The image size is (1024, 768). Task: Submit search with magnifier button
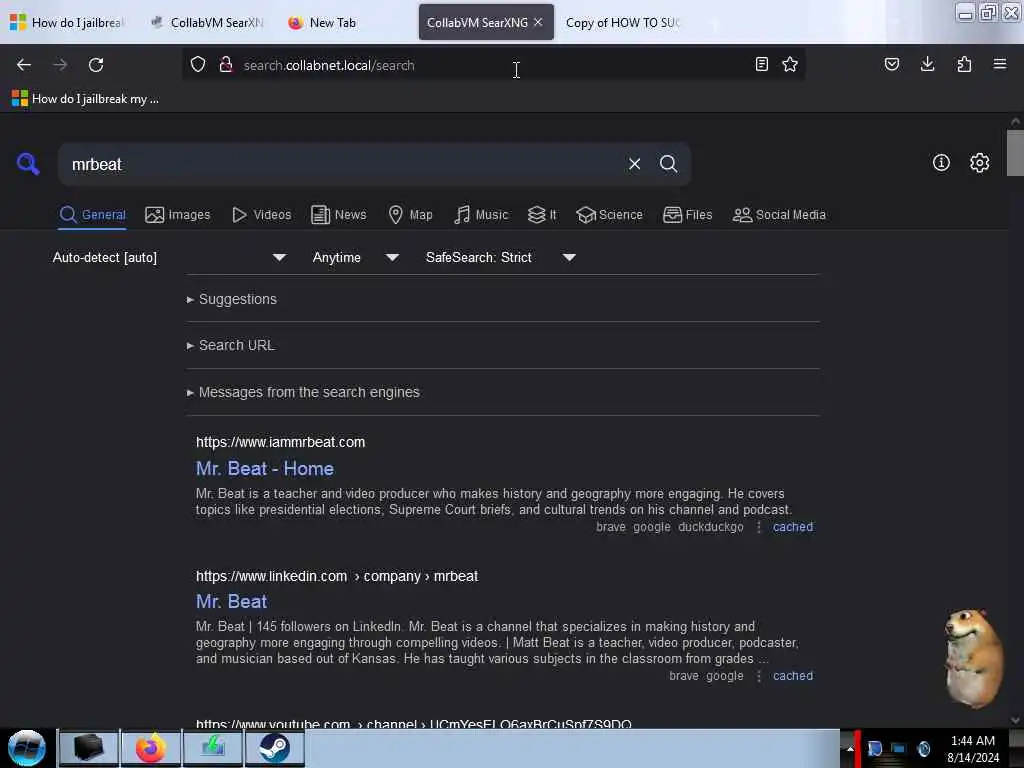point(669,164)
